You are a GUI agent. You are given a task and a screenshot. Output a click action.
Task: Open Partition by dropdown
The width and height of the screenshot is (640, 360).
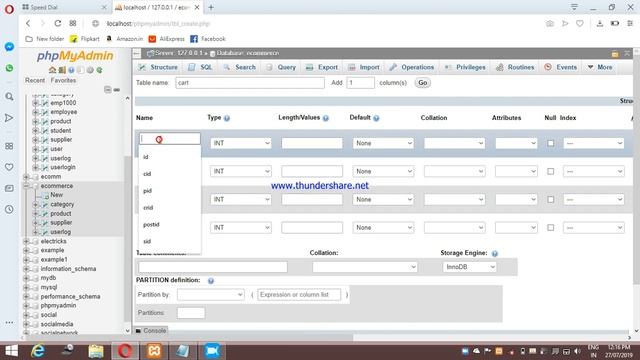(211, 295)
